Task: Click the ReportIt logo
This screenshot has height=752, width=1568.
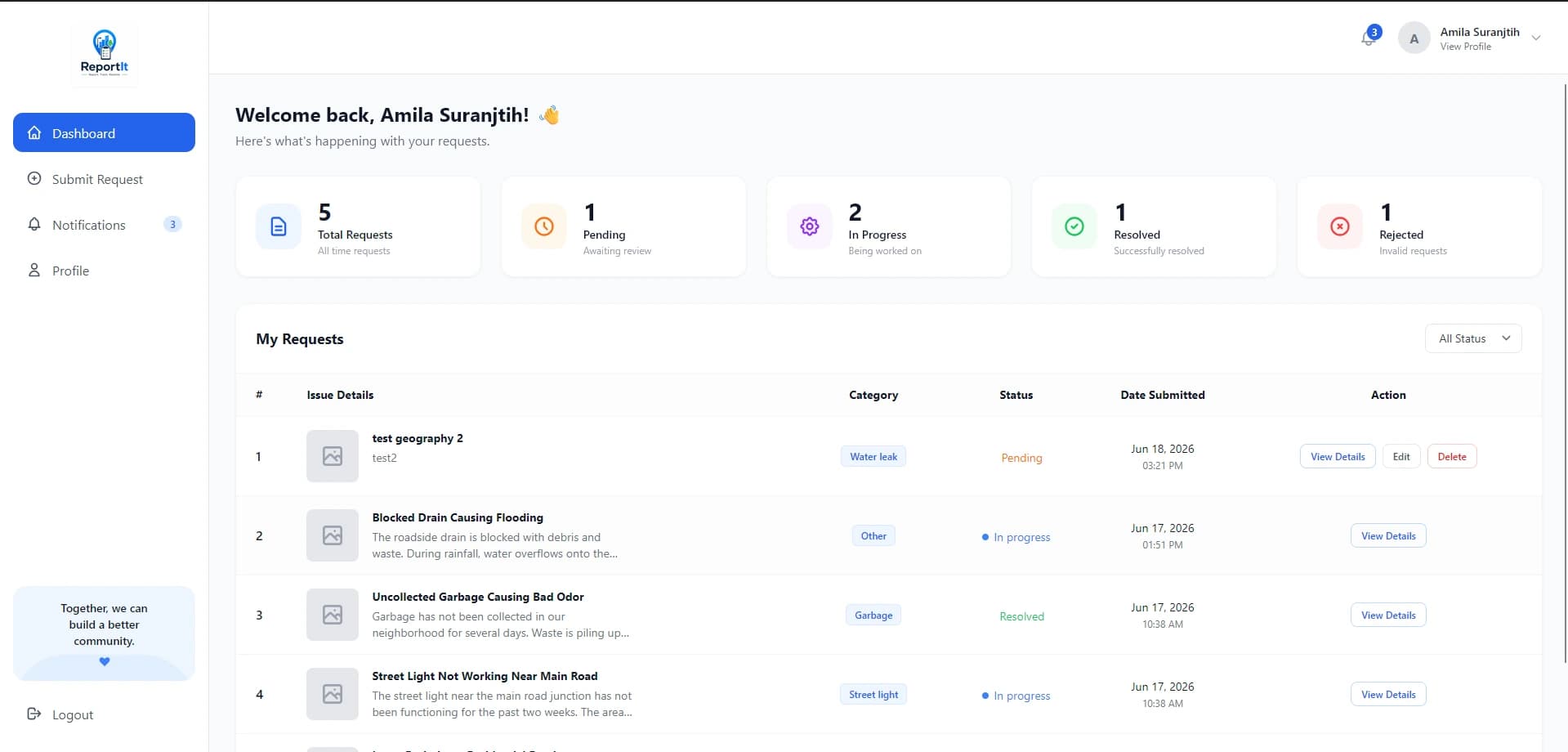Action: (105, 54)
